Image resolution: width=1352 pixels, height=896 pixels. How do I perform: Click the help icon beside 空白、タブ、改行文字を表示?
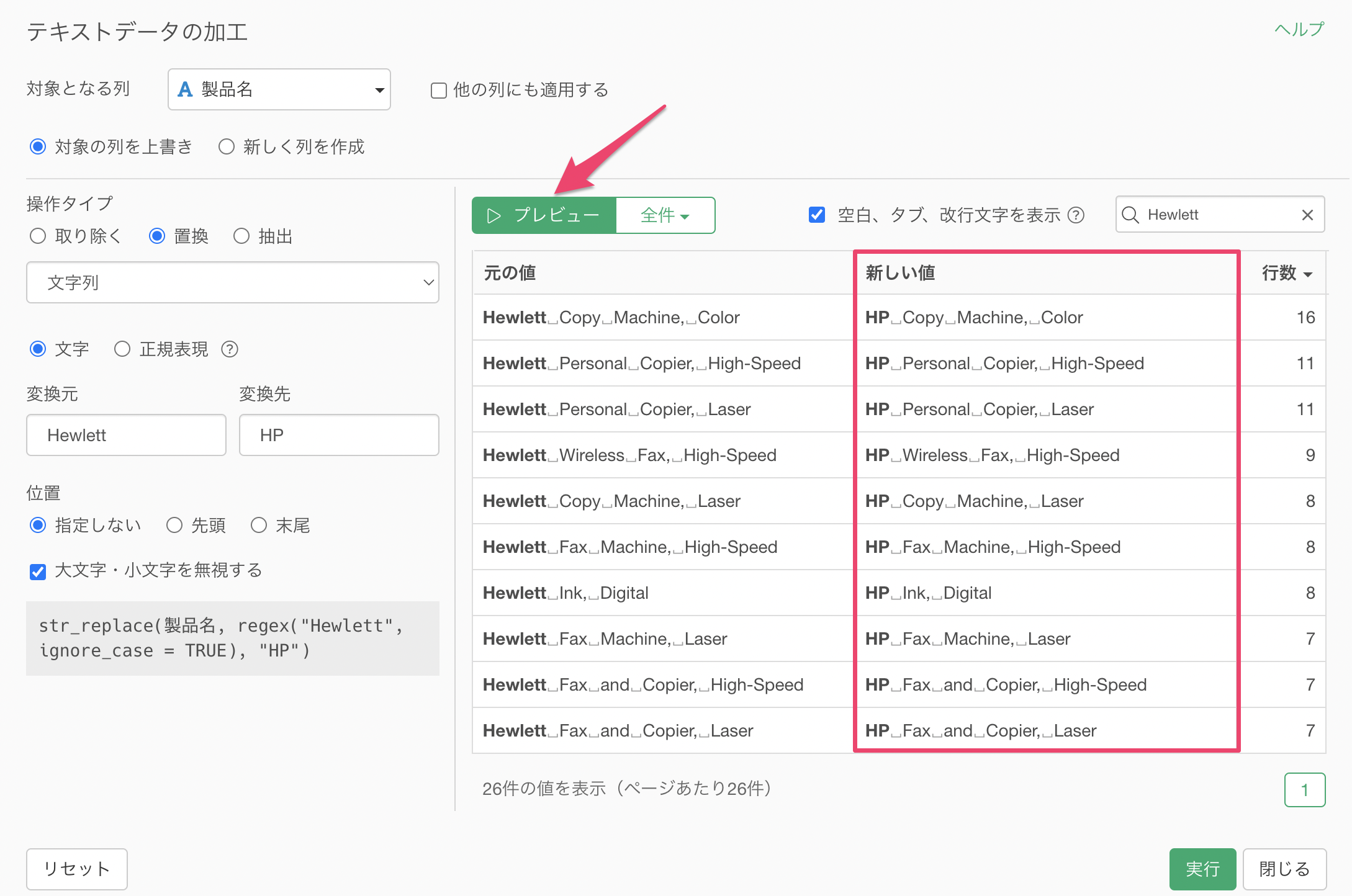[x=1076, y=215]
